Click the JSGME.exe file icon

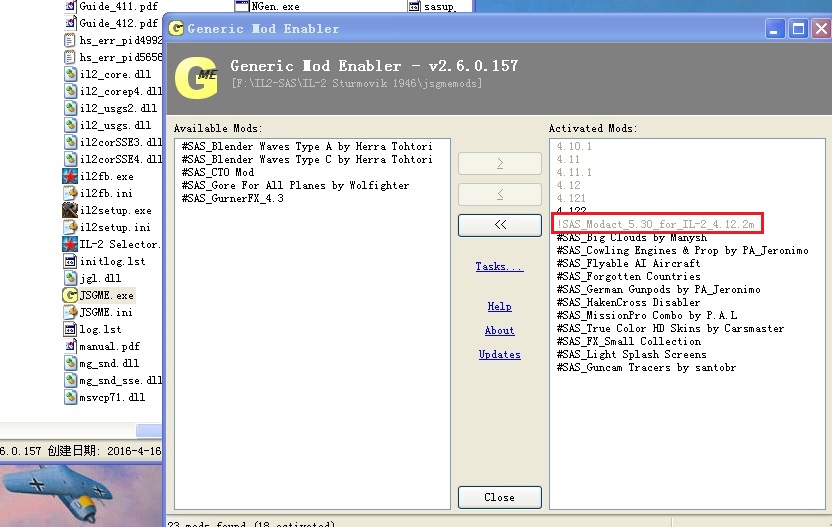[70, 295]
